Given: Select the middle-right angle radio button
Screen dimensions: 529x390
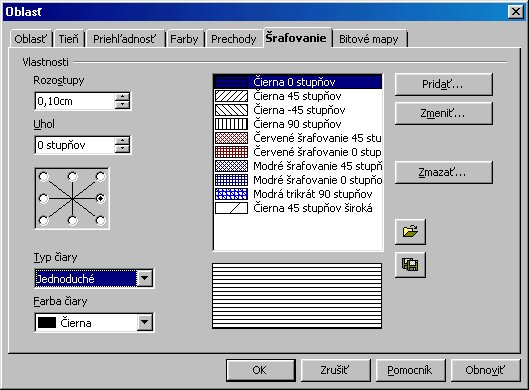Looking at the screenshot, I should coord(101,198).
